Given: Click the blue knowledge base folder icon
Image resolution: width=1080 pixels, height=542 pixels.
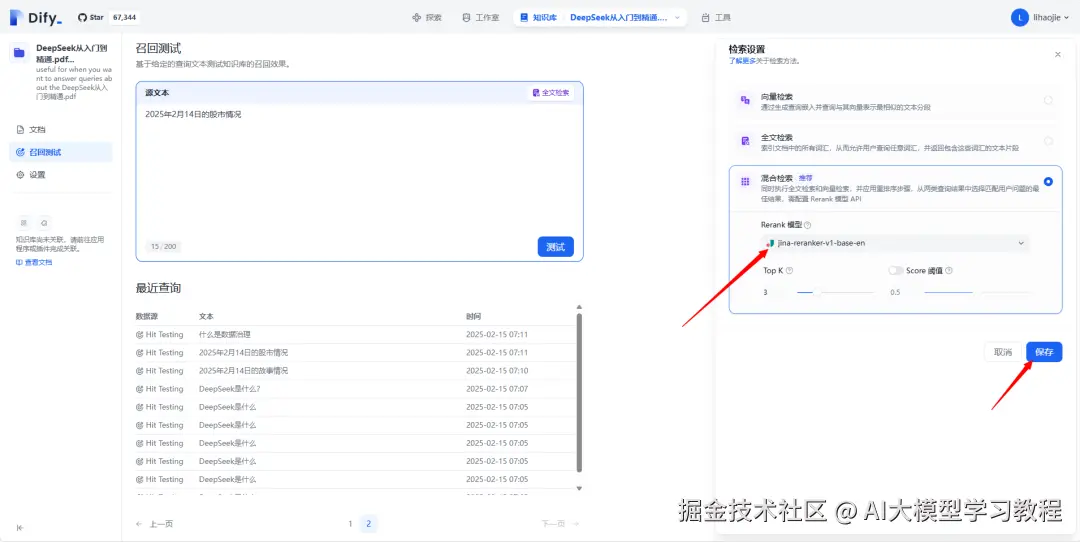Looking at the screenshot, I should coord(20,52).
